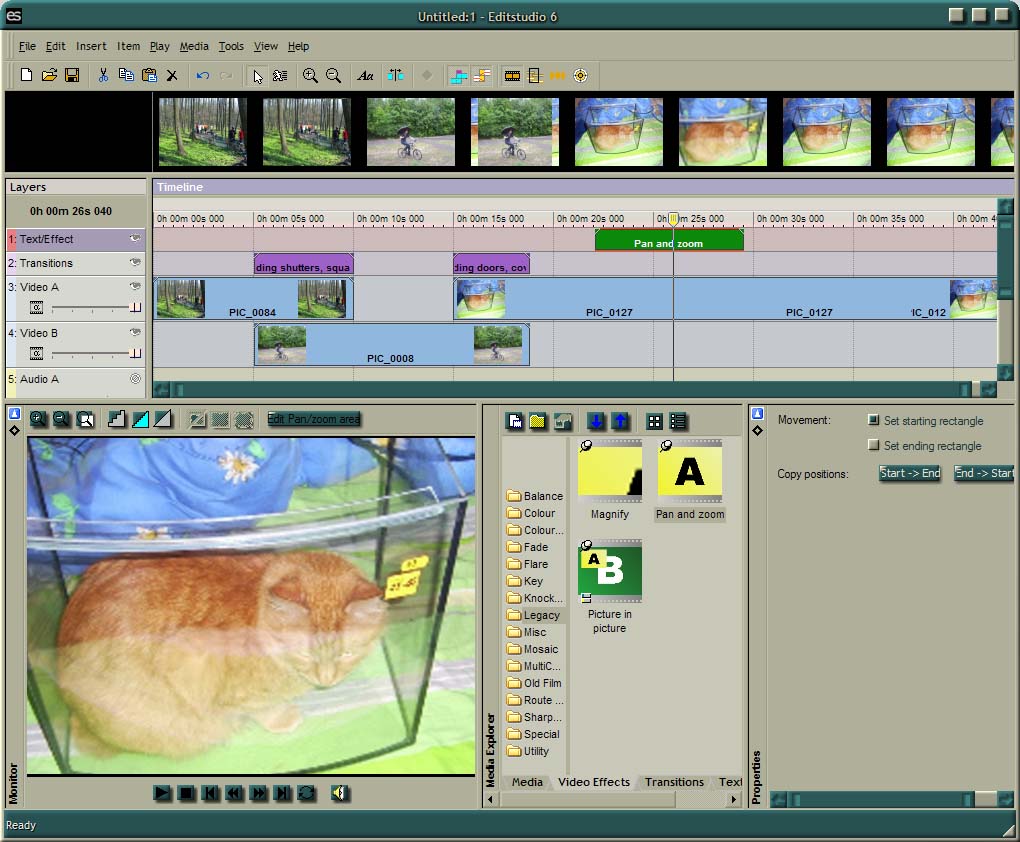Click the Start -> End copy positions button

[908, 474]
